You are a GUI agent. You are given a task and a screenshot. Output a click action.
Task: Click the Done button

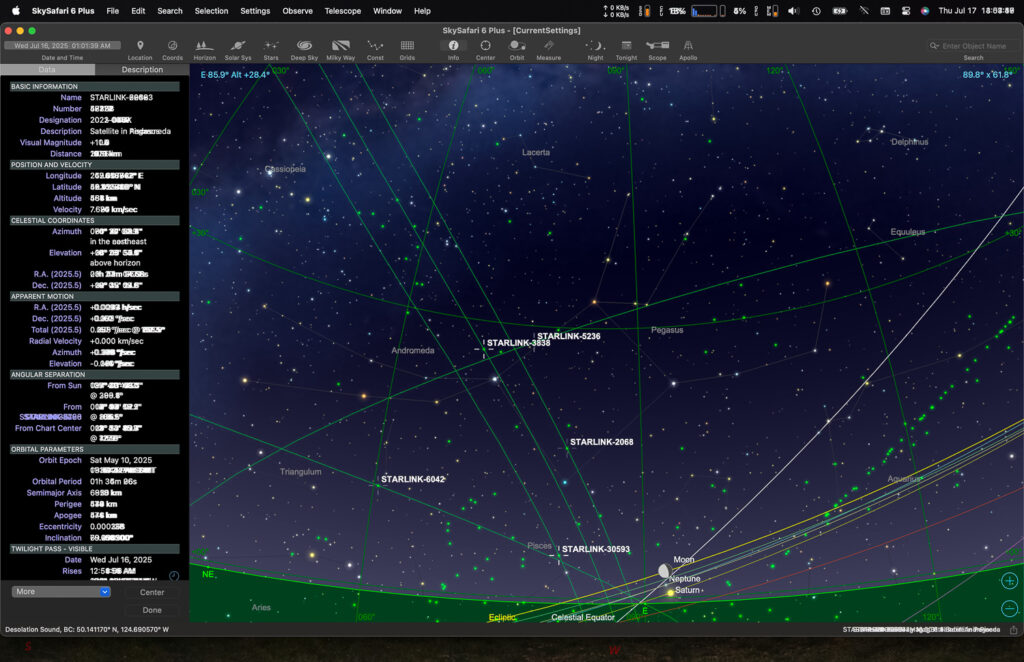click(151, 609)
